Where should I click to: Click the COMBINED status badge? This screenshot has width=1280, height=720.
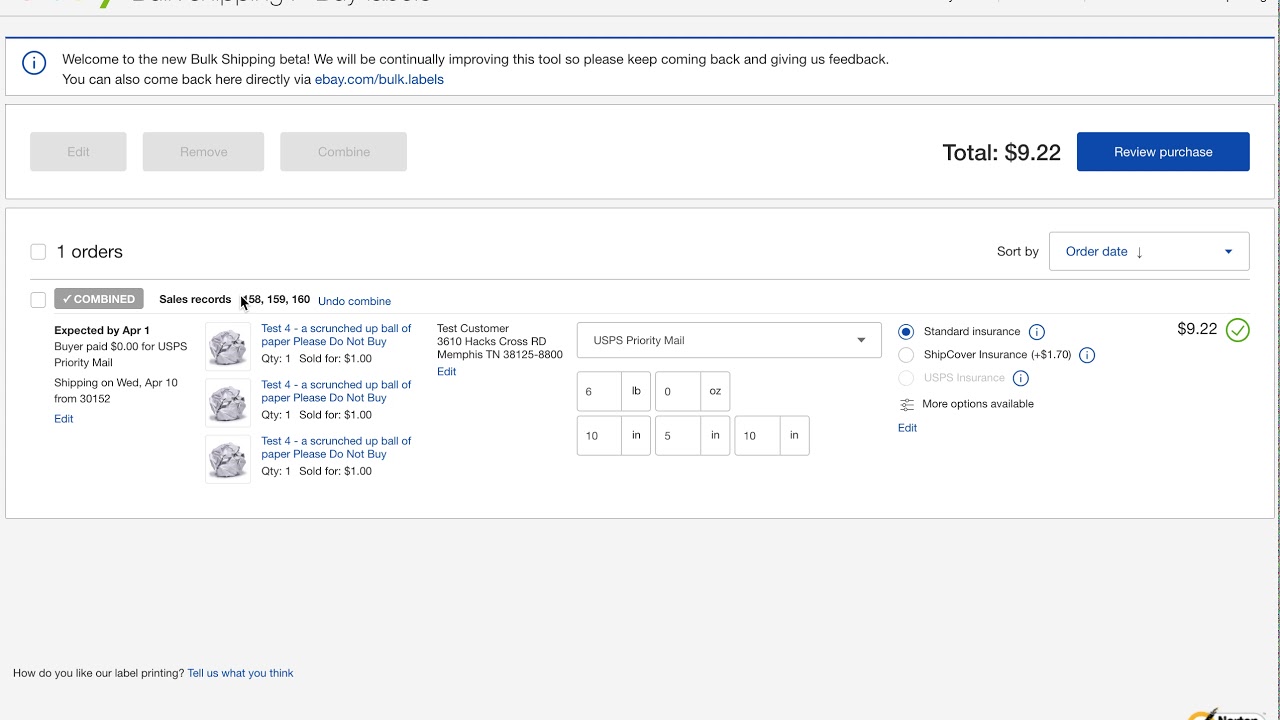[99, 299]
